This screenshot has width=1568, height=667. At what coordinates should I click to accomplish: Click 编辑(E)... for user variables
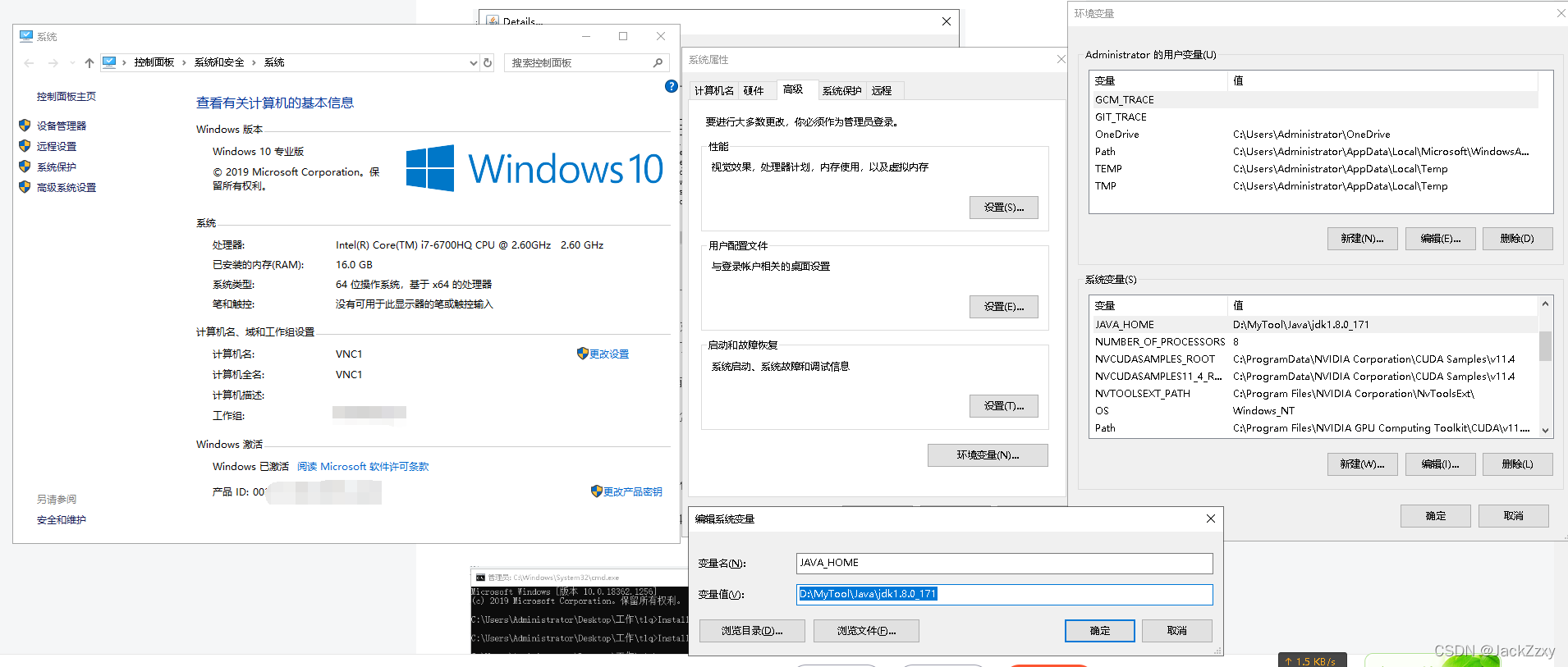(1441, 239)
